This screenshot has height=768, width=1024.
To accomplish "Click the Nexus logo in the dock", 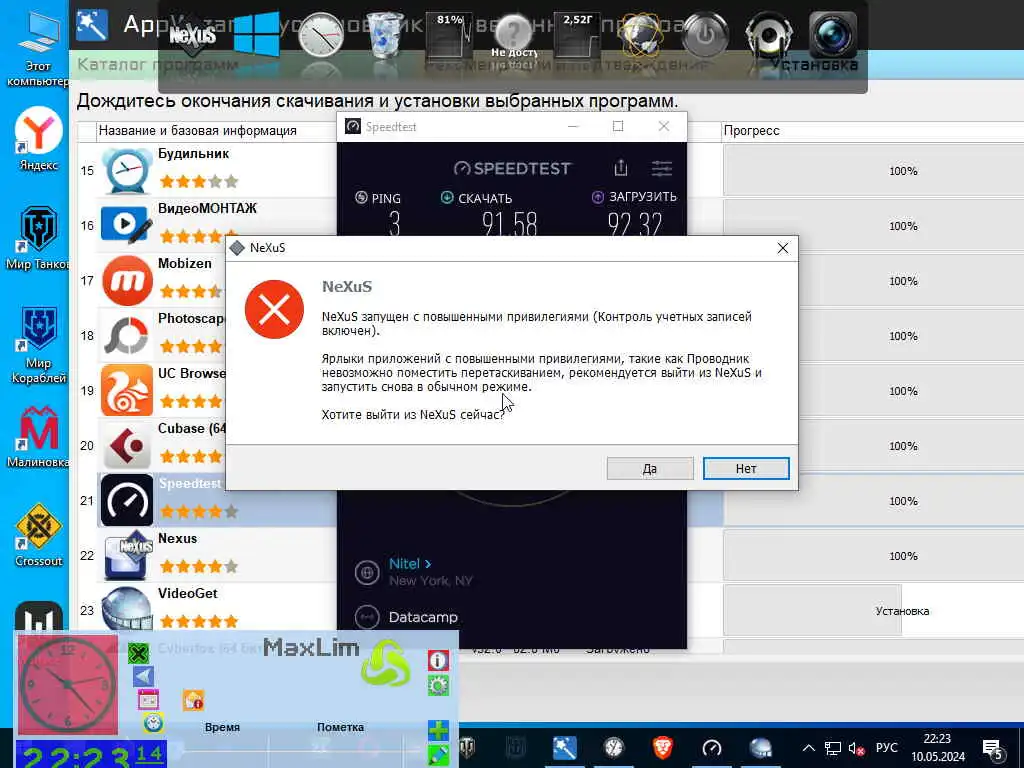I will pyautogui.click(x=193, y=34).
